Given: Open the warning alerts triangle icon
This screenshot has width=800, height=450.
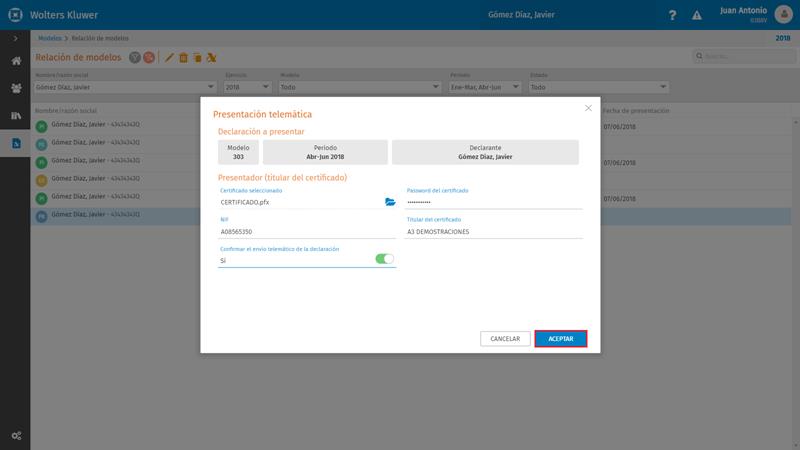Looking at the screenshot, I should (696, 15).
